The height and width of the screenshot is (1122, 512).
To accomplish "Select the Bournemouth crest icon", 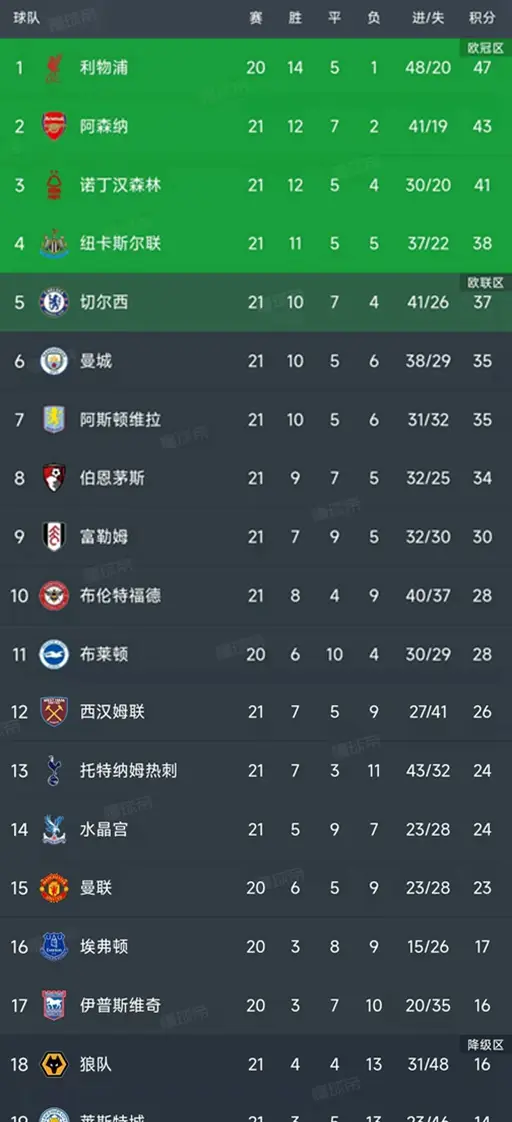I will 54,479.
